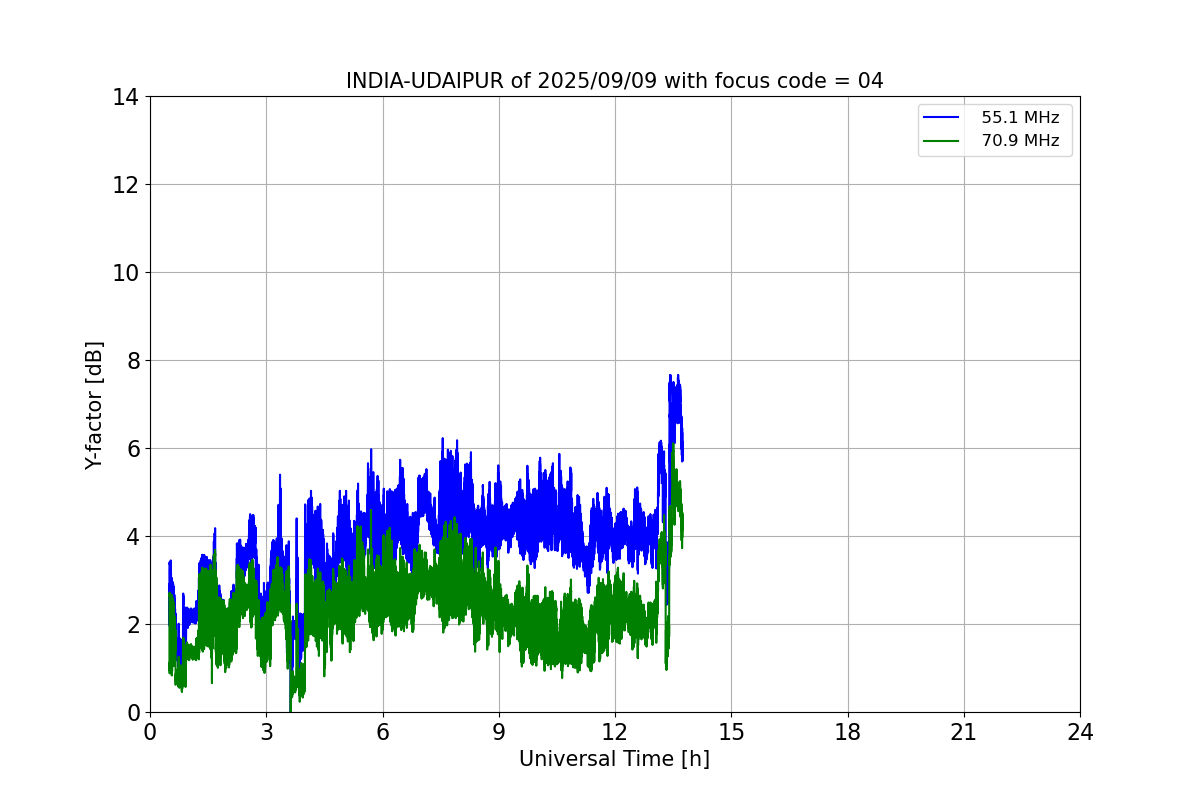
Task: Click the green 70.9 MHz legend line
Action: 943,141
